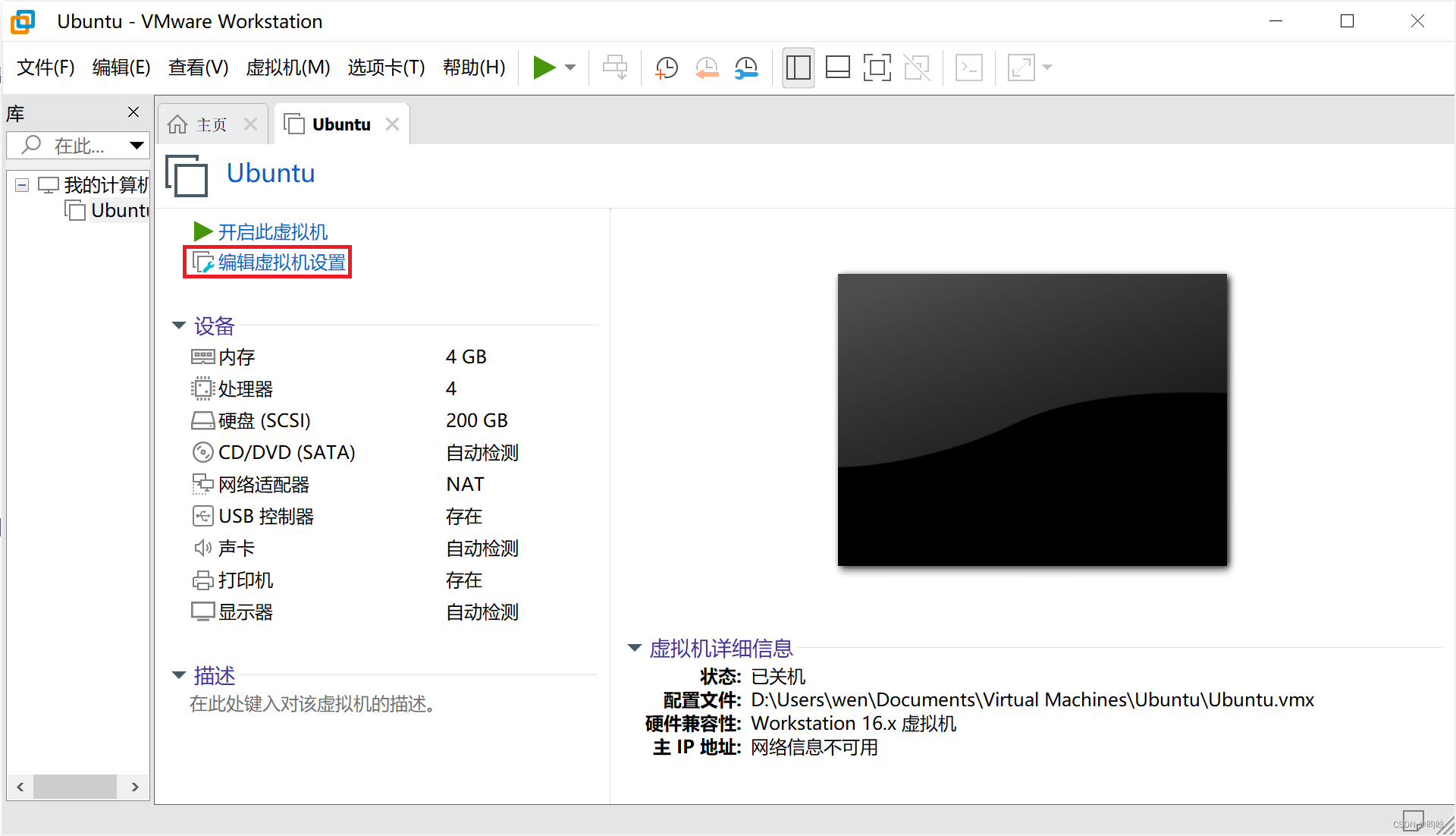Open the snapshot manager
The image size is (1456, 836).
tap(745, 68)
